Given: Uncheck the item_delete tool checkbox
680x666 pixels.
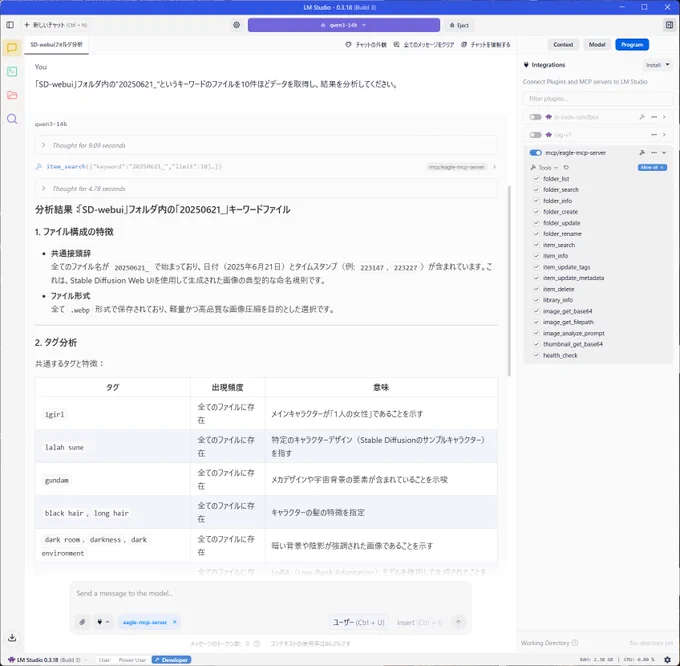Looking at the screenshot, I should pyautogui.click(x=536, y=289).
